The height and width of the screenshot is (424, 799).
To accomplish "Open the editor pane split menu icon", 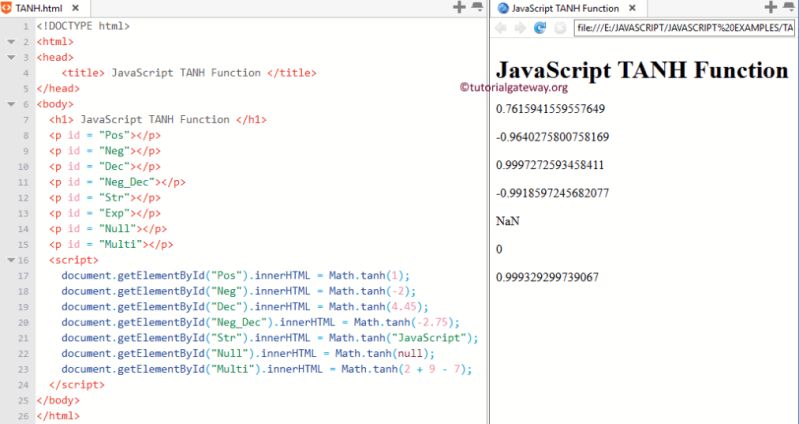I will (x=477, y=7).
